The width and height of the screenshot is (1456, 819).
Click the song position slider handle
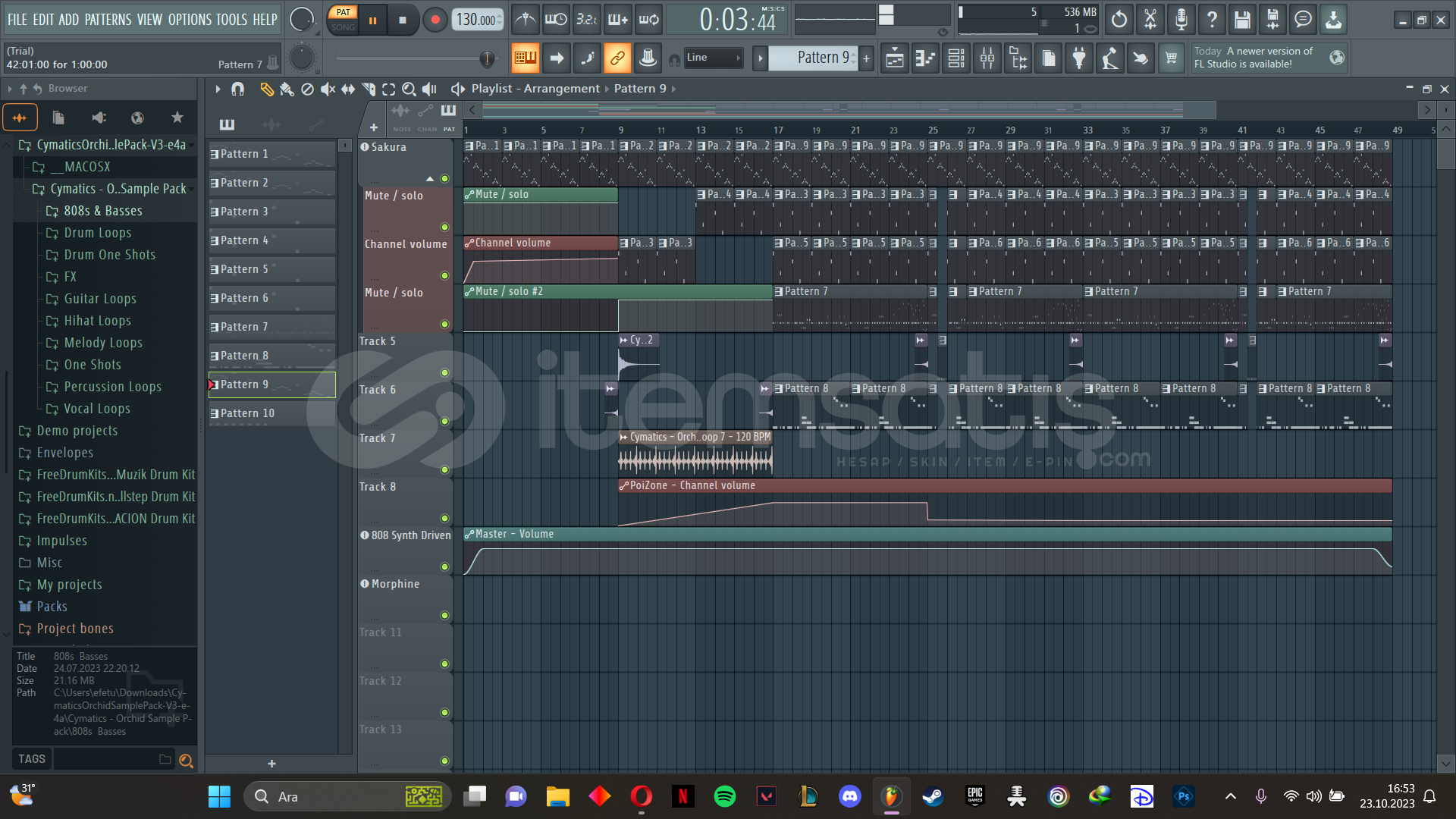(487, 58)
